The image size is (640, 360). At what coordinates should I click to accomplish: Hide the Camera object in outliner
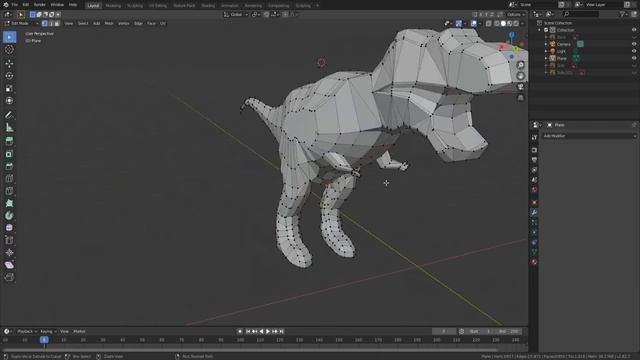coord(634,44)
